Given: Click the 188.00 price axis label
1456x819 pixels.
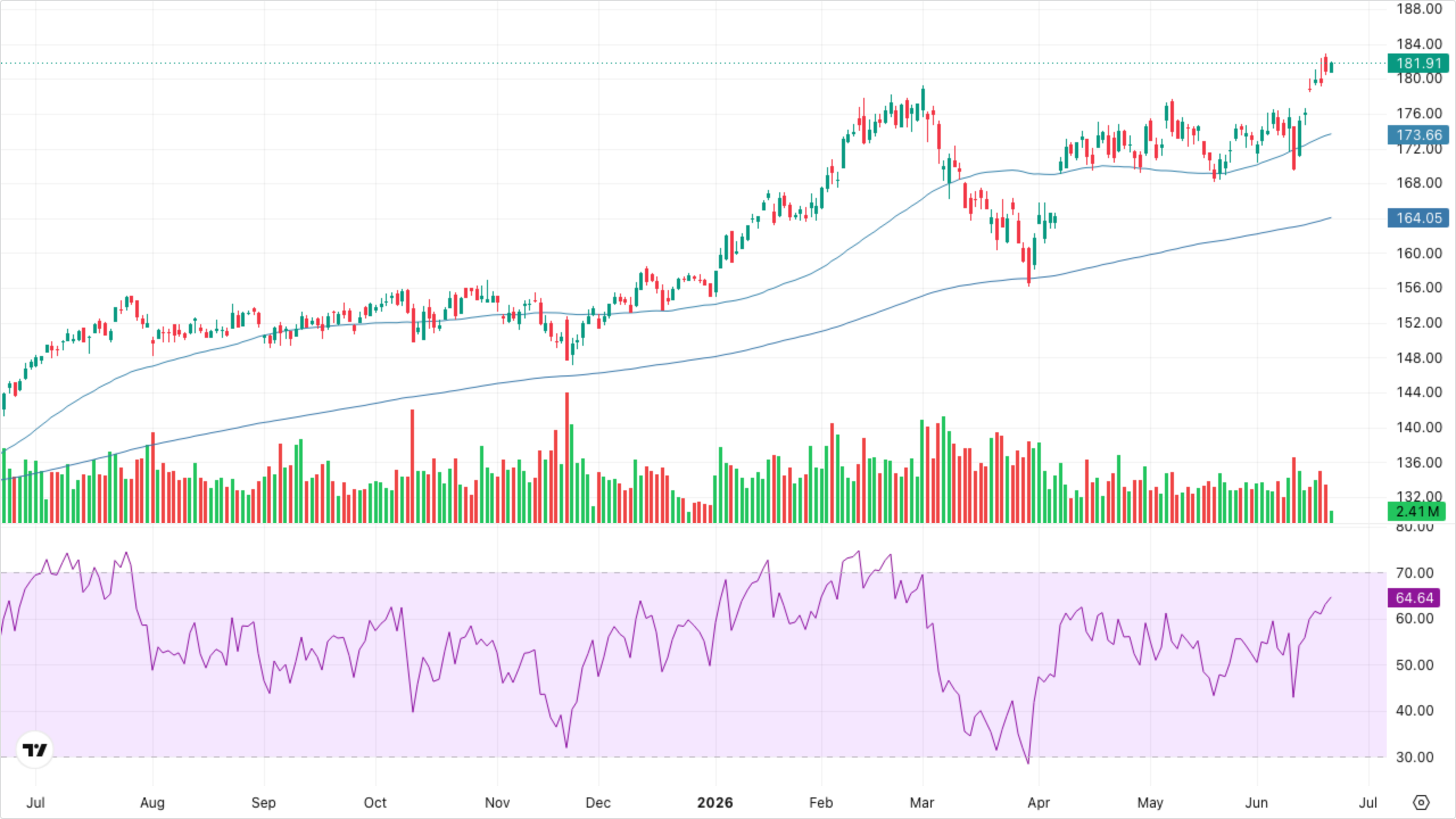Looking at the screenshot, I should 1419,9.
